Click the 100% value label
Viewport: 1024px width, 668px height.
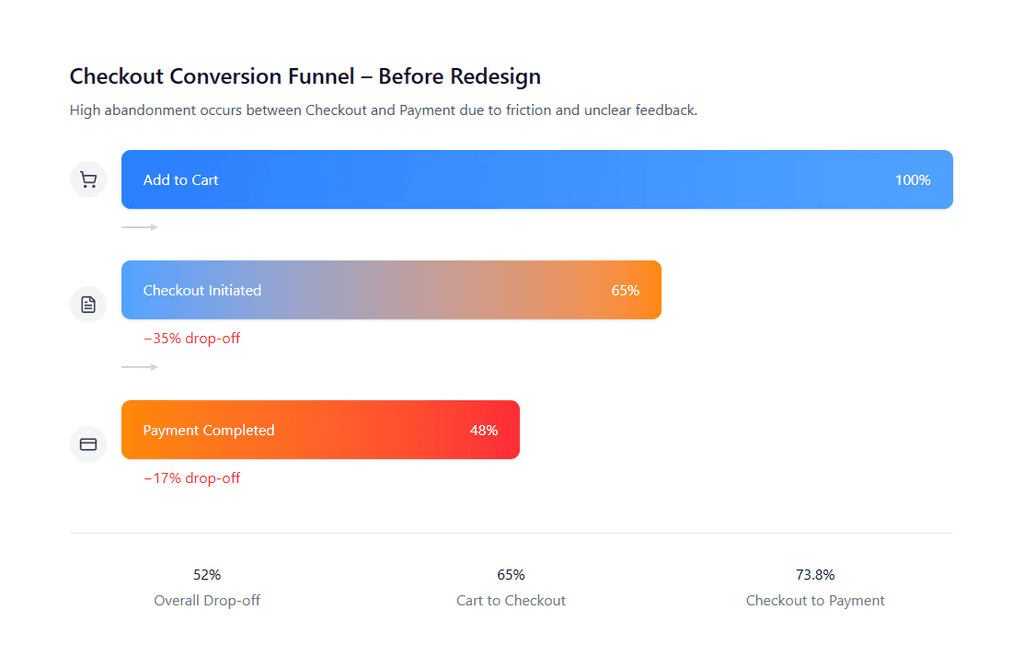(912, 180)
